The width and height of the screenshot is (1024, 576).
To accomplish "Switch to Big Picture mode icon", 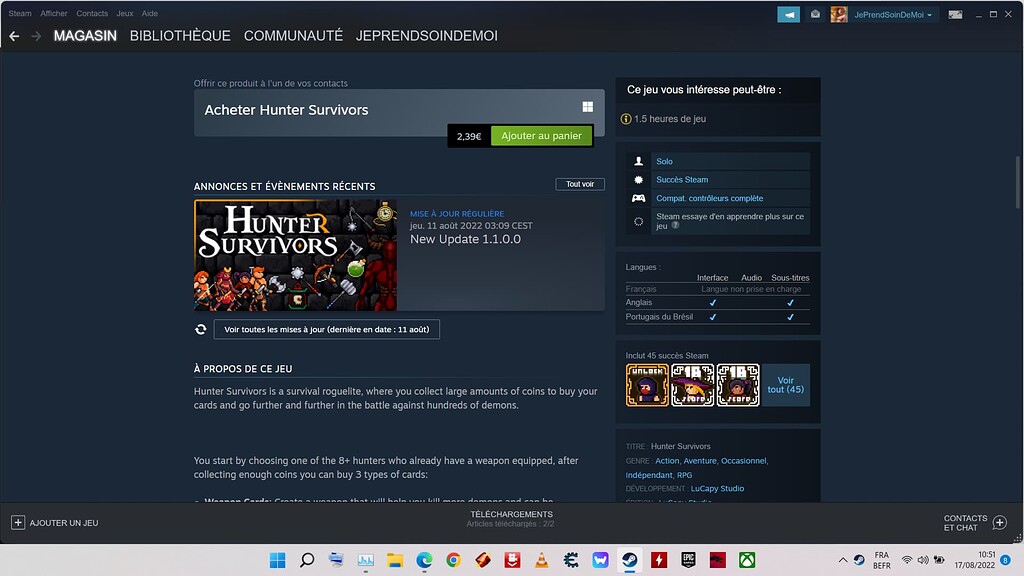I will pos(955,14).
